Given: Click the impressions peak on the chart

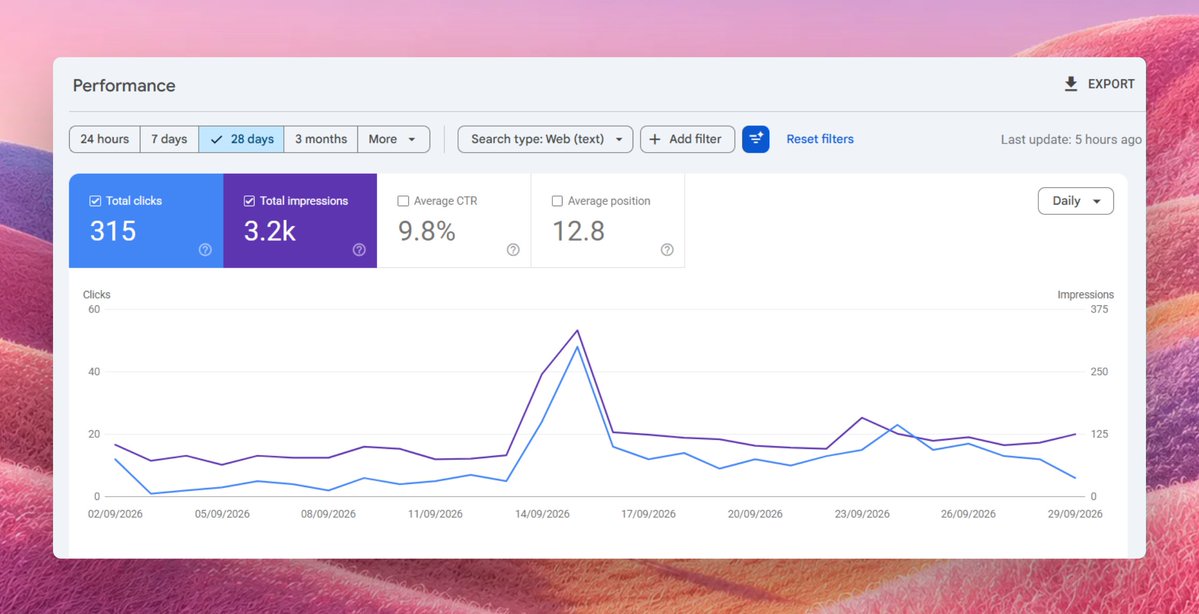Looking at the screenshot, I should (x=577, y=330).
